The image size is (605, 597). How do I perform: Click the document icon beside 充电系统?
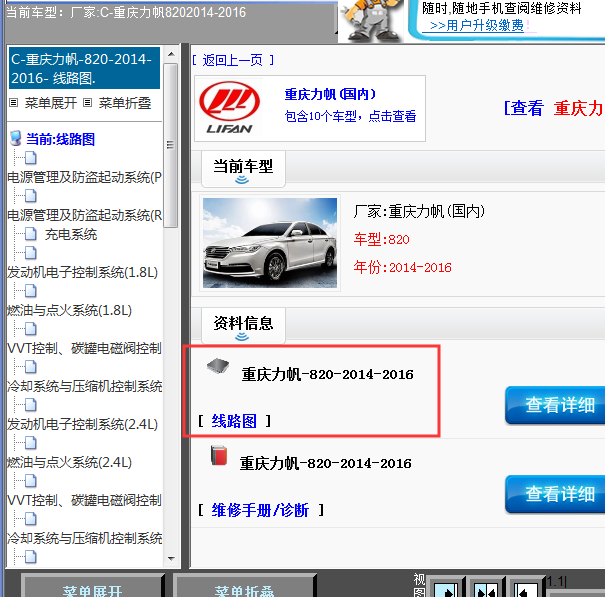tap(30, 234)
